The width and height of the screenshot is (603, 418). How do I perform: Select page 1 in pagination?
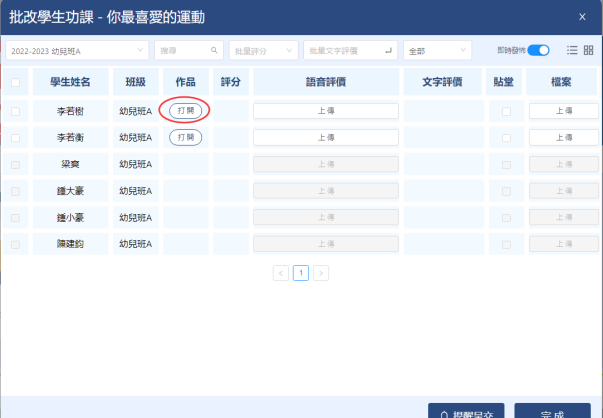tap(301, 272)
